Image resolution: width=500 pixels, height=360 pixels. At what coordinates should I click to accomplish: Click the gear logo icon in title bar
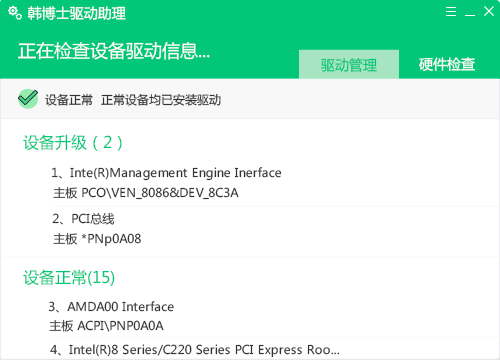coord(15,13)
